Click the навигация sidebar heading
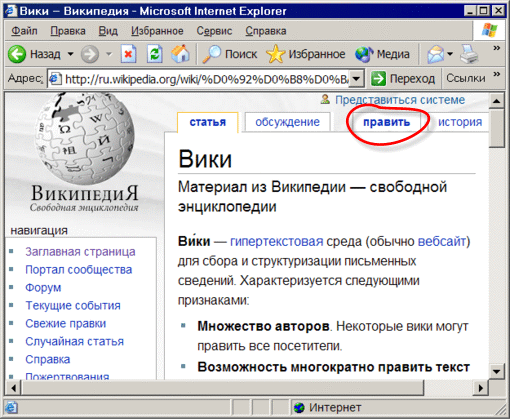This screenshot has width=510, height=419. 39,230
